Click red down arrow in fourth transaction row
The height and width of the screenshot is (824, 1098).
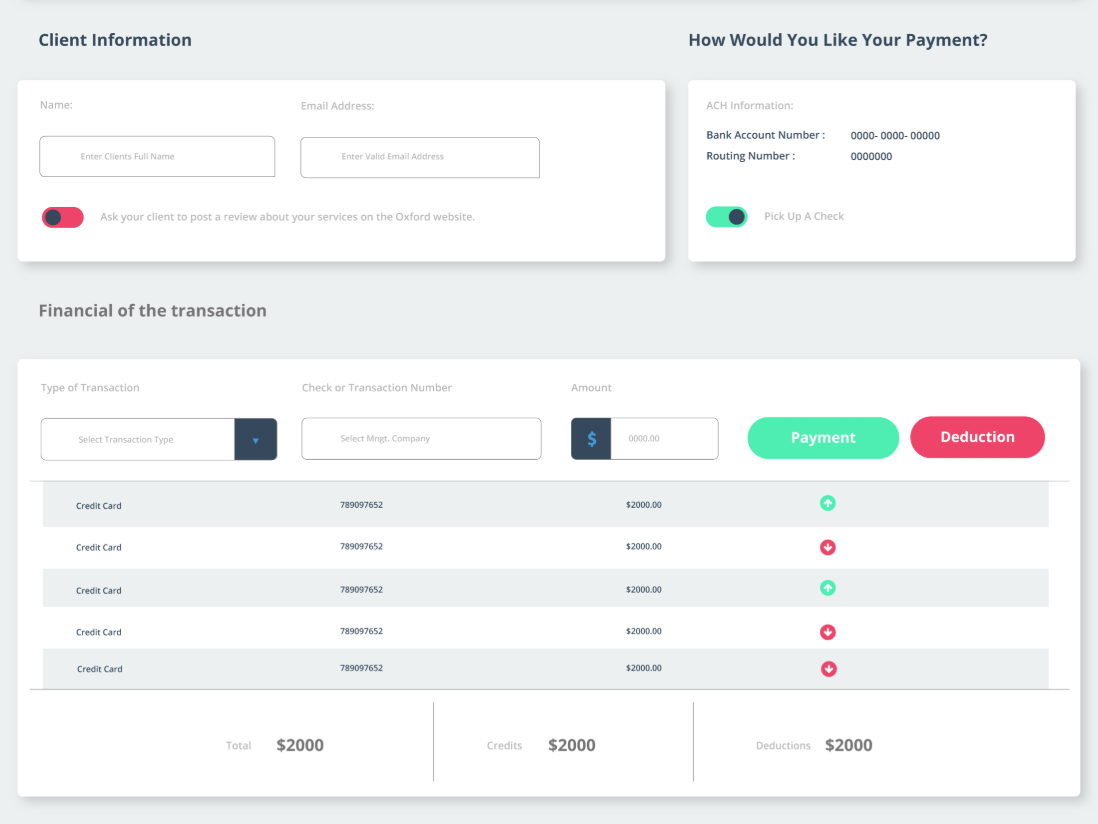point(827,632)
